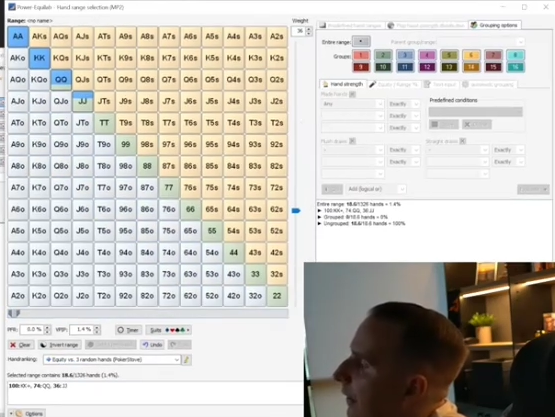Screen dimensions: 555x417
Task: Increase the Weight spinner value
Action: click(x=309, y=29)
